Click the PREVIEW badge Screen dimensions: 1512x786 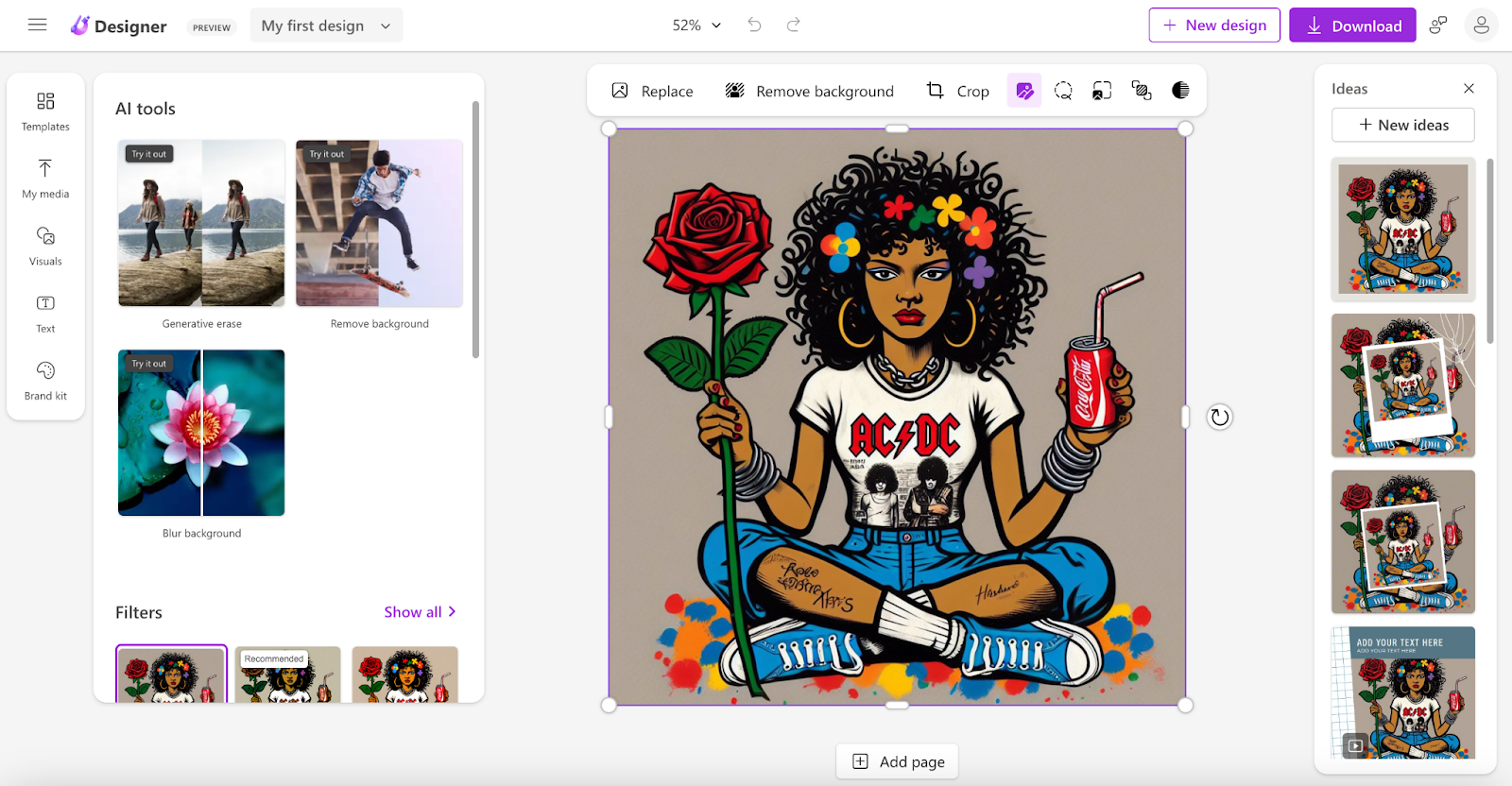212,27
